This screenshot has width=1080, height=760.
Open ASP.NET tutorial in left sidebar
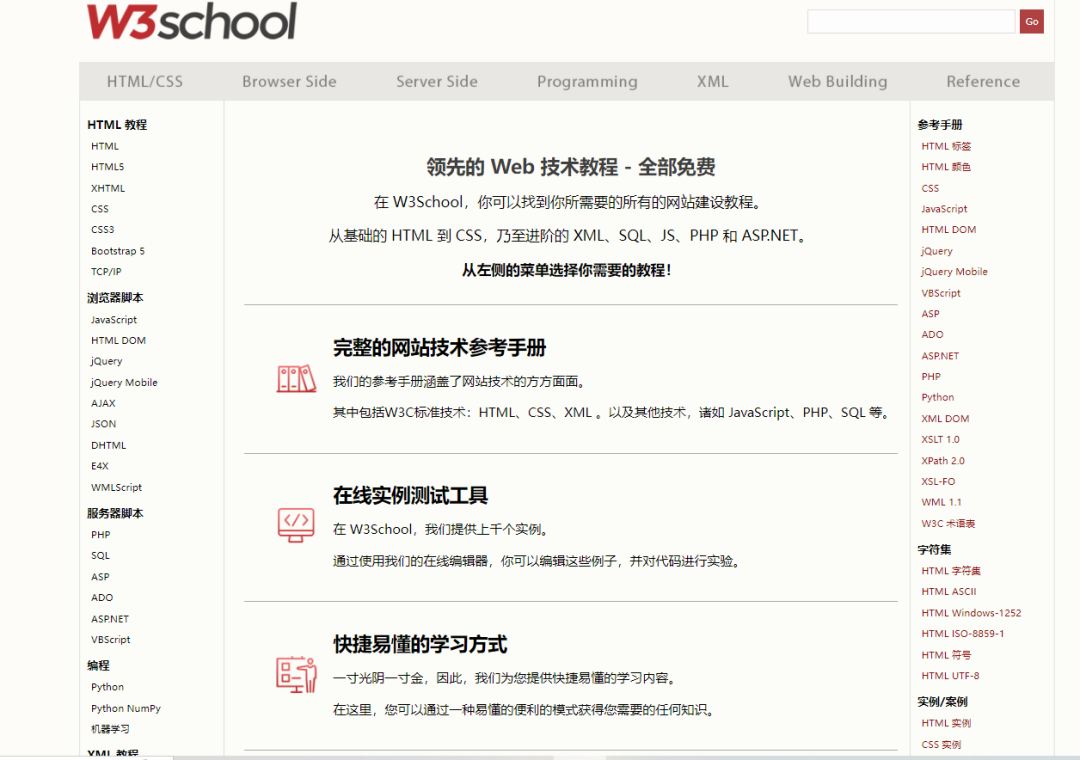click(110, 619)
